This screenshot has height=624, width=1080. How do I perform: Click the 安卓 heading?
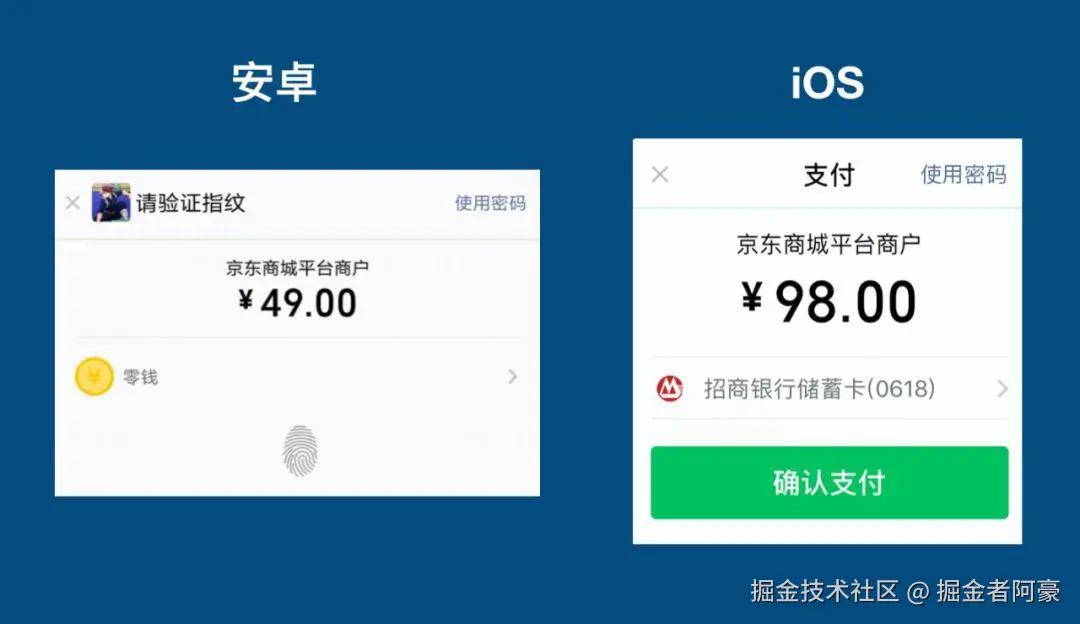[x=274, y=83]
